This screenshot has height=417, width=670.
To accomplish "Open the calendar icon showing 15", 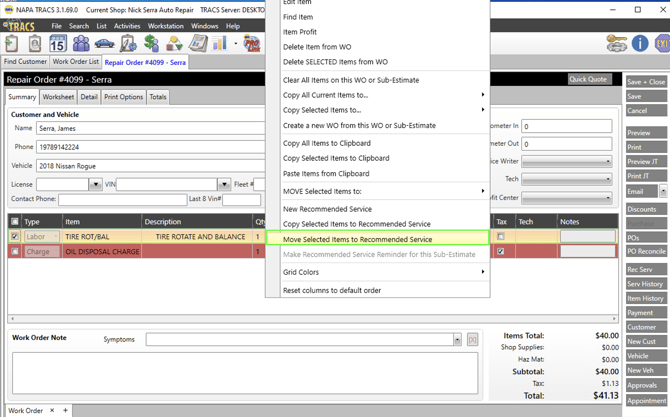I will (x=58, y=44).
